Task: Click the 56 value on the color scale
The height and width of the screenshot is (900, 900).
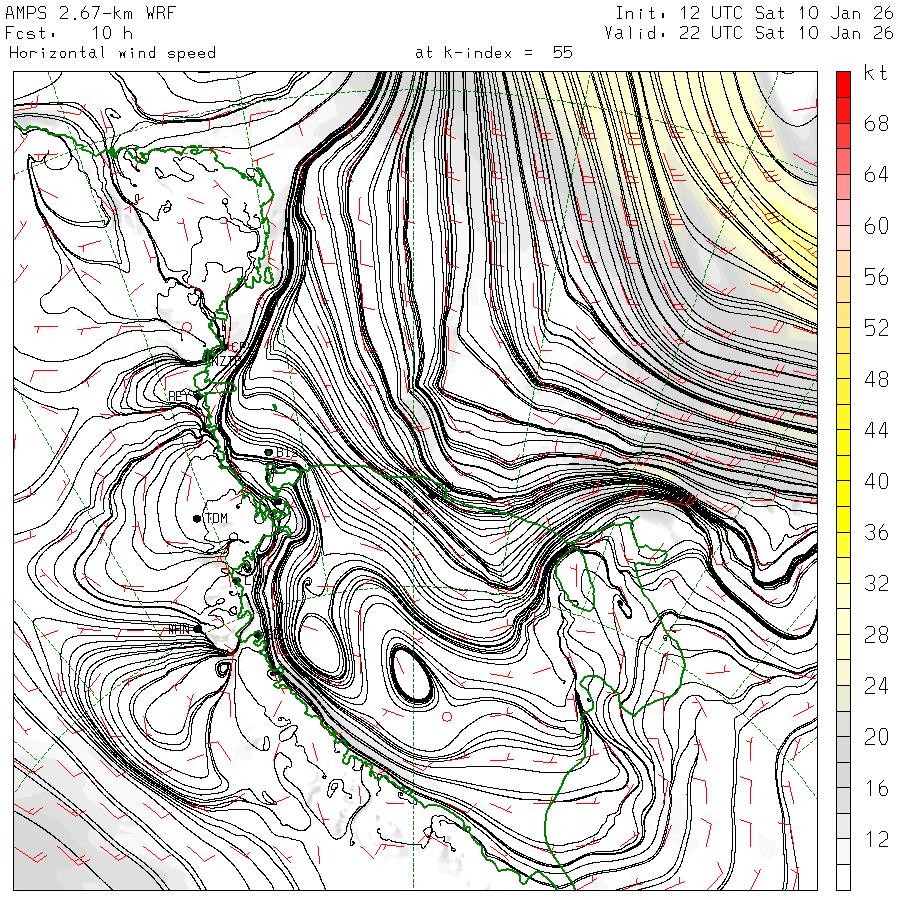Action: [x=876, y=277]
